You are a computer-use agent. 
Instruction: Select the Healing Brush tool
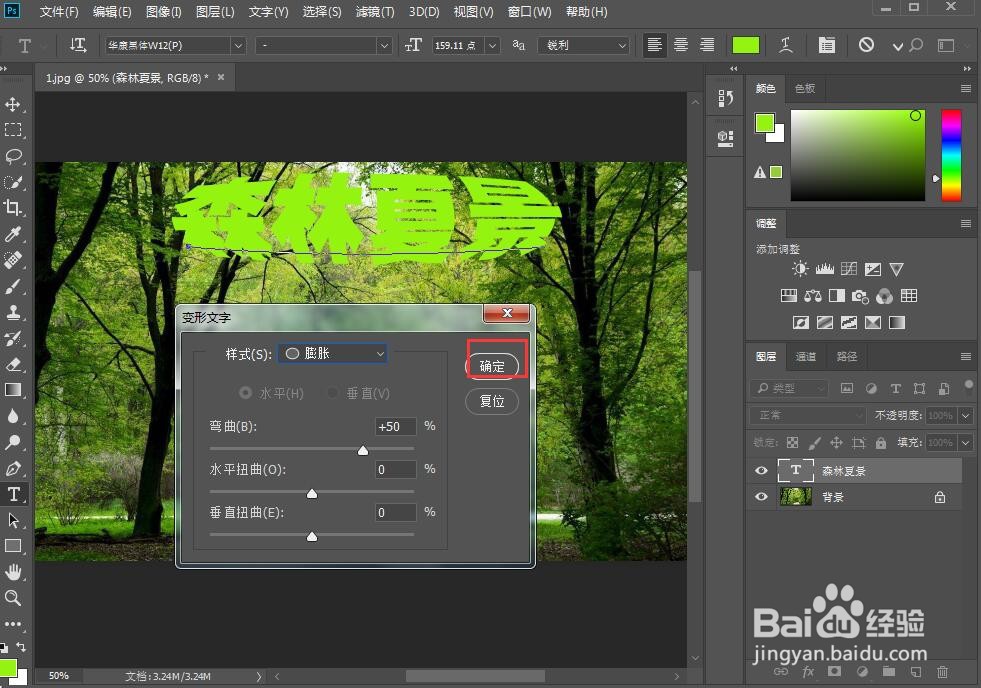click(13, 260)
